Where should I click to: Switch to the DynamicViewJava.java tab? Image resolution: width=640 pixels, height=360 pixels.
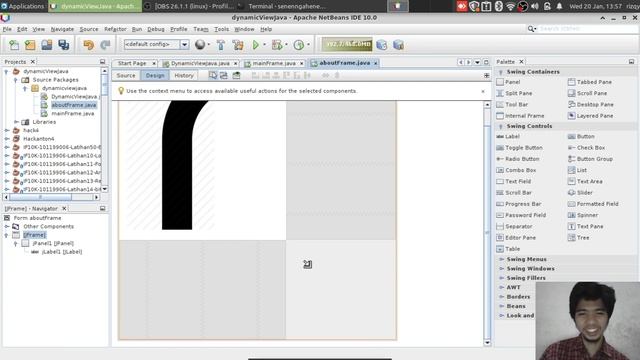(200, 63)
